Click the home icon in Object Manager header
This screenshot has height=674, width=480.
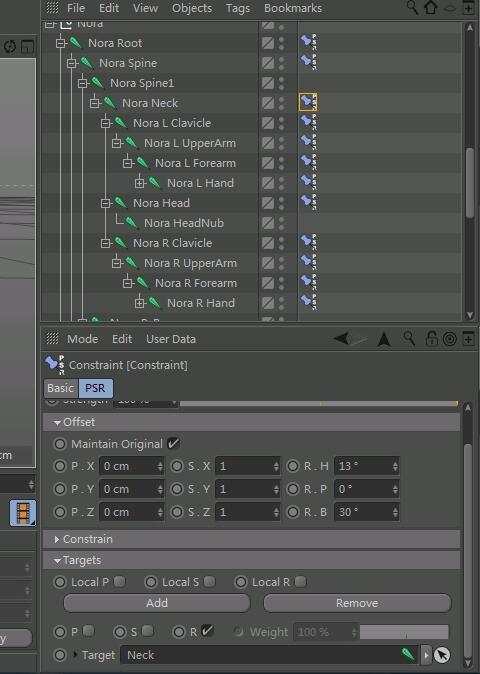(431, 8)
